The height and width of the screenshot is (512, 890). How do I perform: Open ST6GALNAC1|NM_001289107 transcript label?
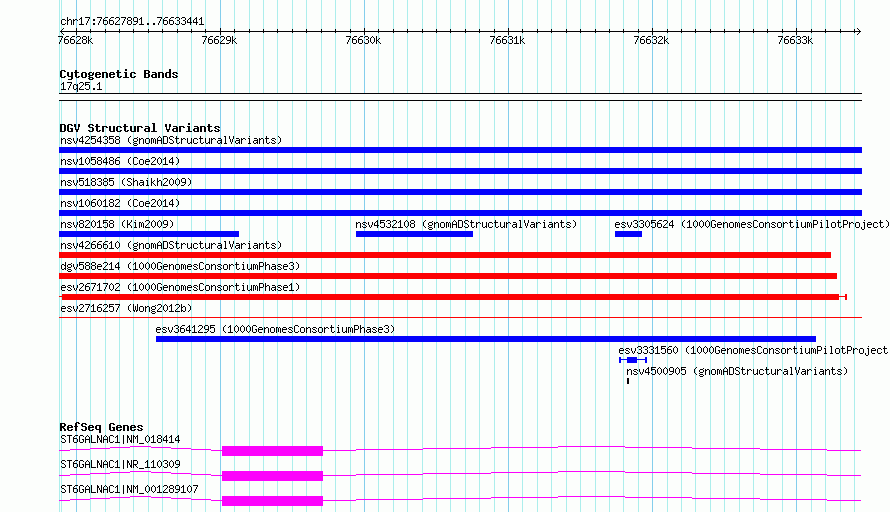[129, 489]
